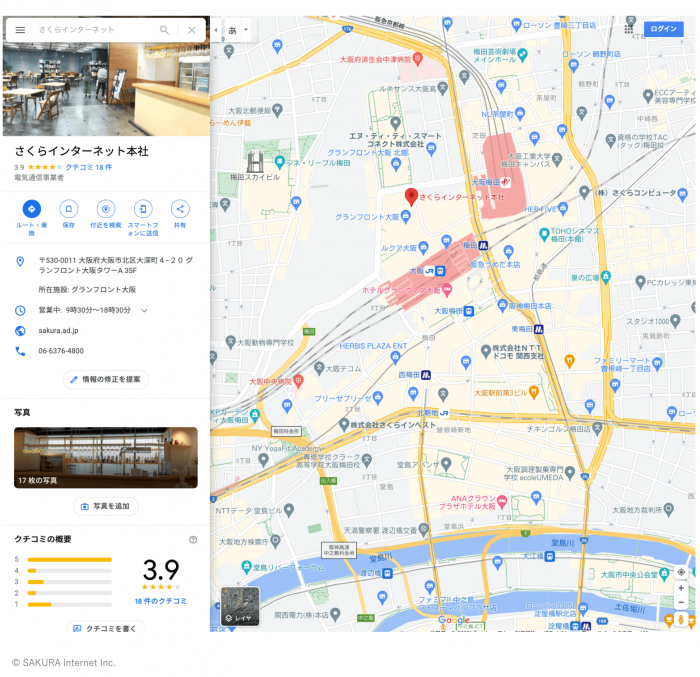
Task: Open the Google apps grid icon
Action: point(629,29)
